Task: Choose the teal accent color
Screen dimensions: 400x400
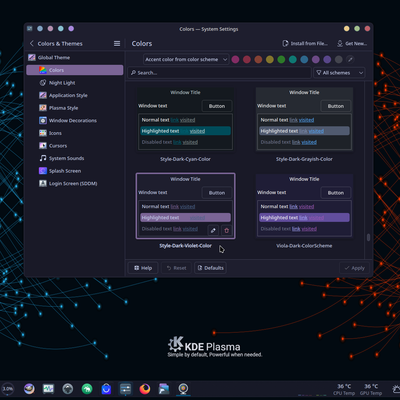Action: pos(293,59)
